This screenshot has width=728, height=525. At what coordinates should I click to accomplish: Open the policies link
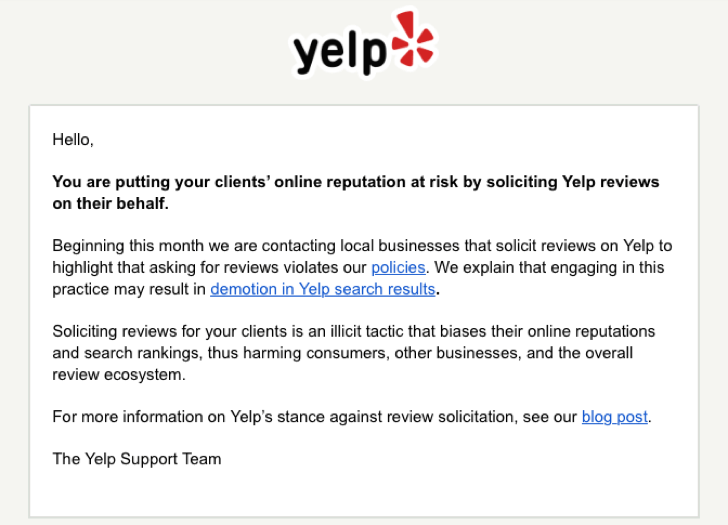(x=398, y=268)
